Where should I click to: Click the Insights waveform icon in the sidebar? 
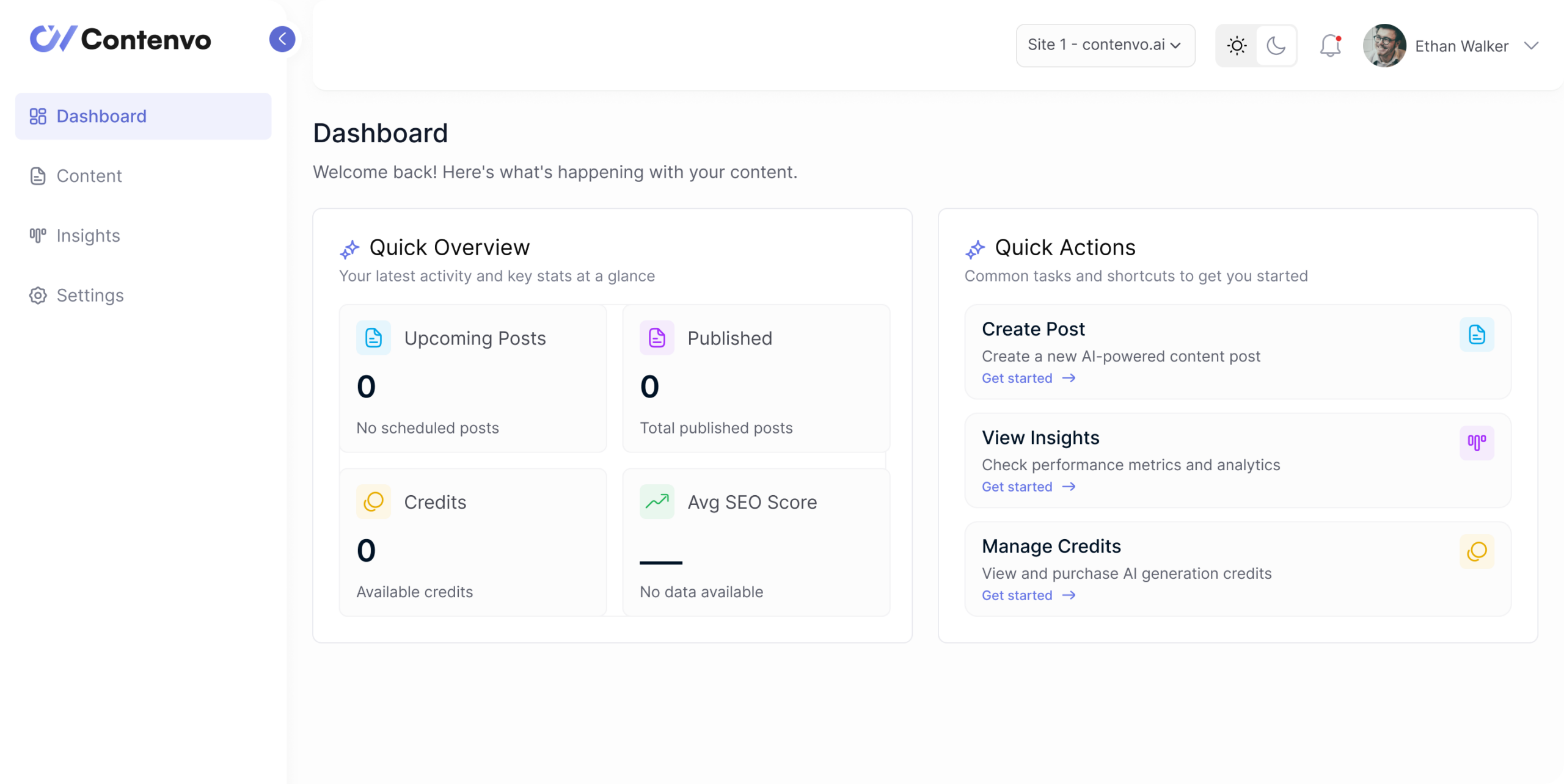[37, 235]
